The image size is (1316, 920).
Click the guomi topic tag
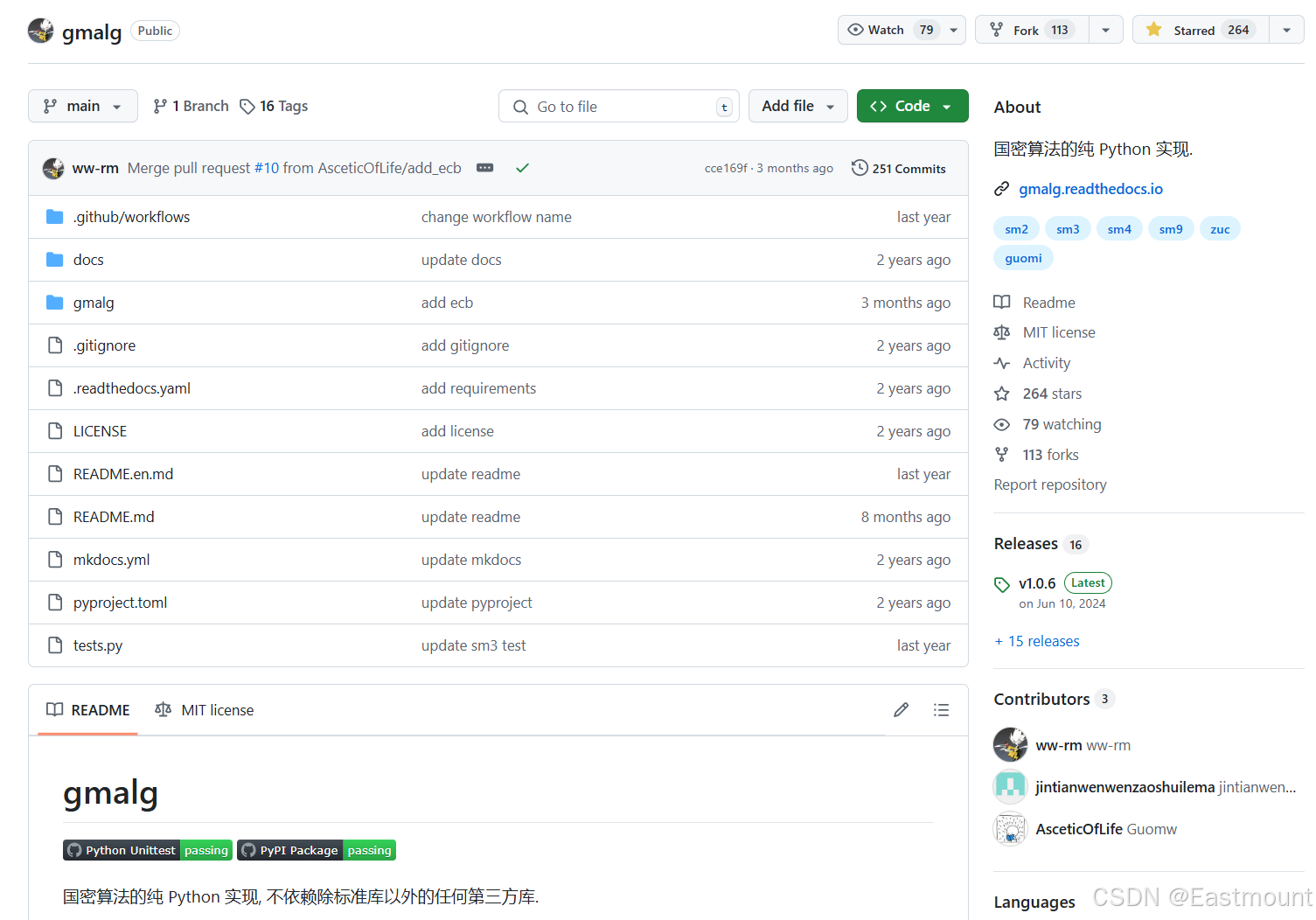click(x=1023, y=258)
